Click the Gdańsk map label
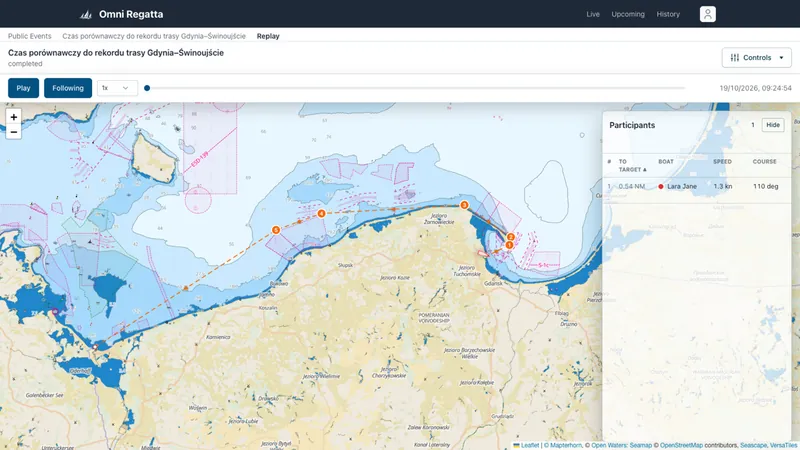Viewport: 800px width, 450px height. 493,283
